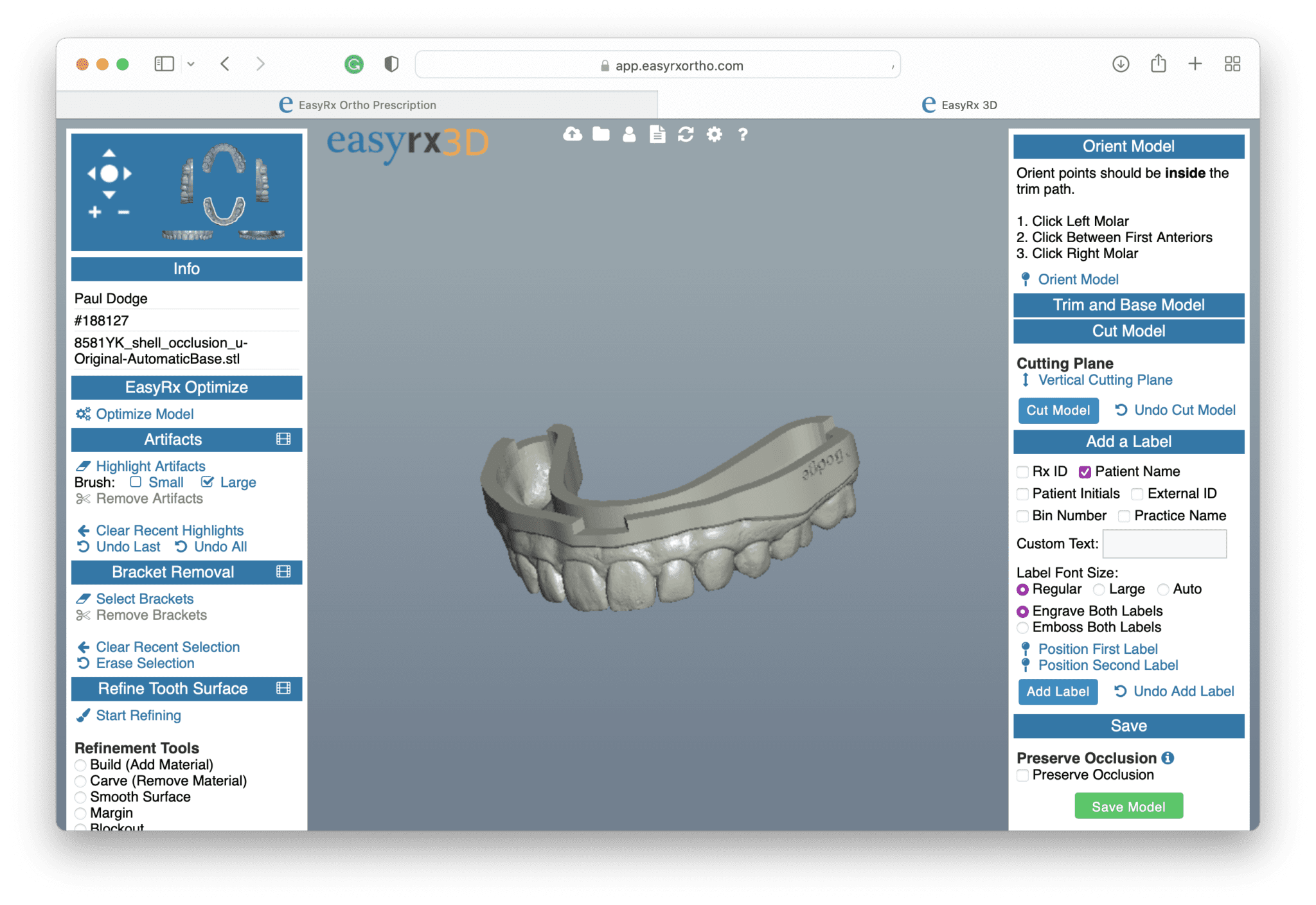
Task: Click the question mark help icon
Action: tap(743, 134)
